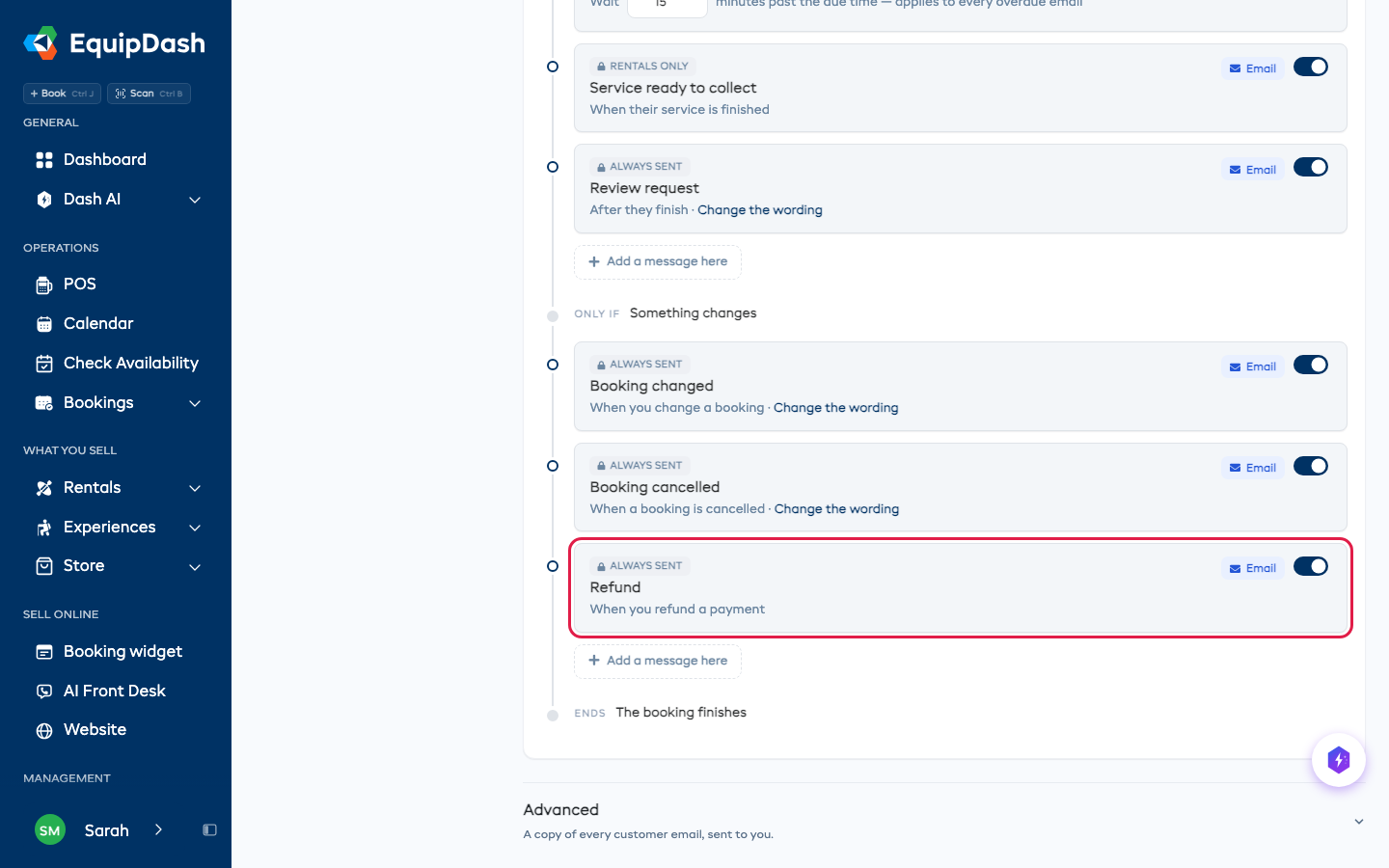Change the wording for Booking changed
The height and width of the screenshot is (868, 1389).
pyautogui.click(x=835, y=408)
